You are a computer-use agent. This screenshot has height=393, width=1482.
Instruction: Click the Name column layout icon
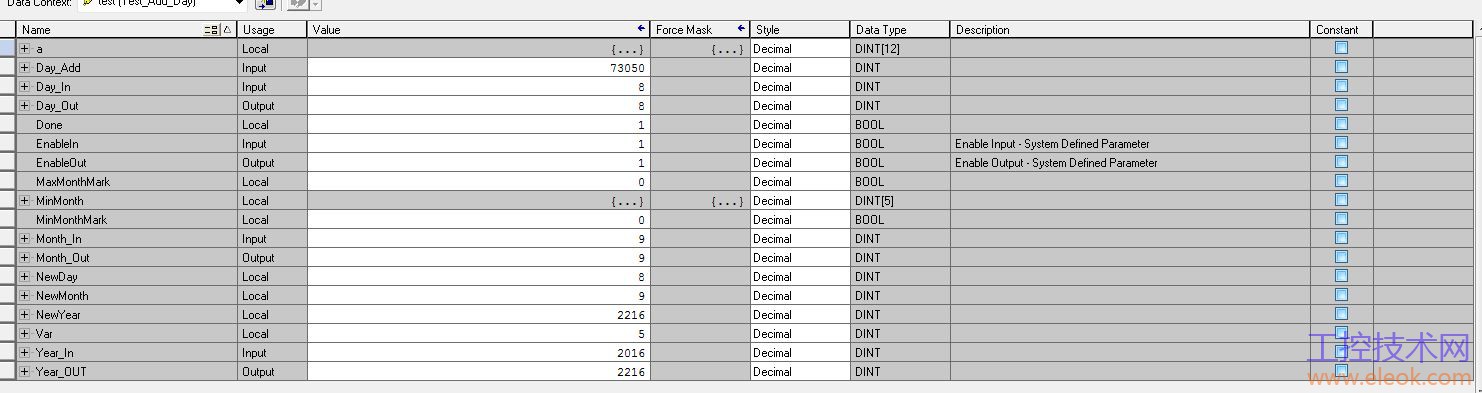[211, 30]
